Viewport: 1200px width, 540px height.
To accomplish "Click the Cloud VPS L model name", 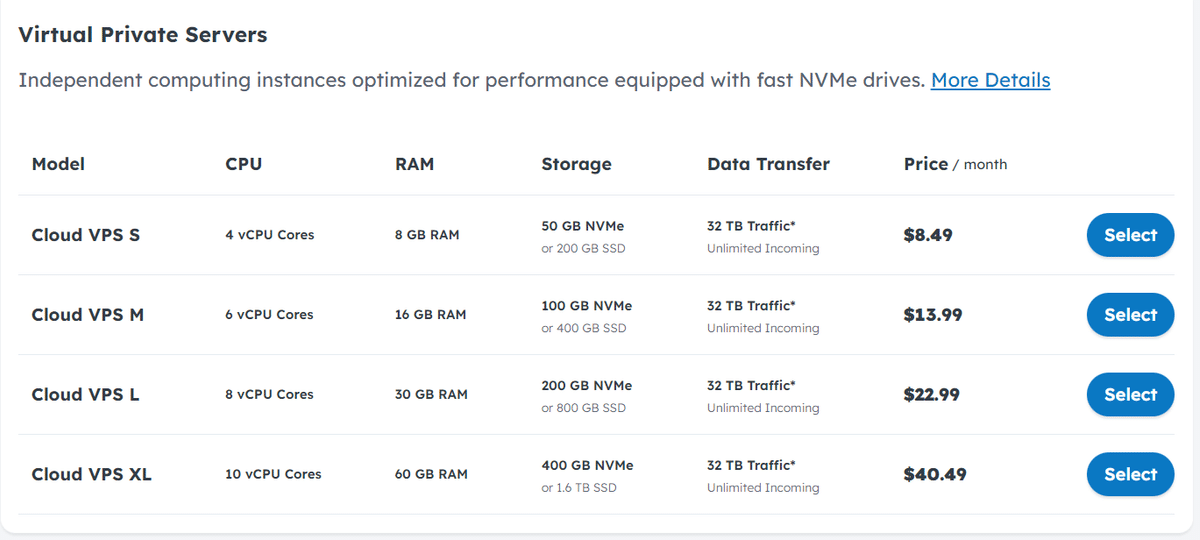I will (86, 395).
